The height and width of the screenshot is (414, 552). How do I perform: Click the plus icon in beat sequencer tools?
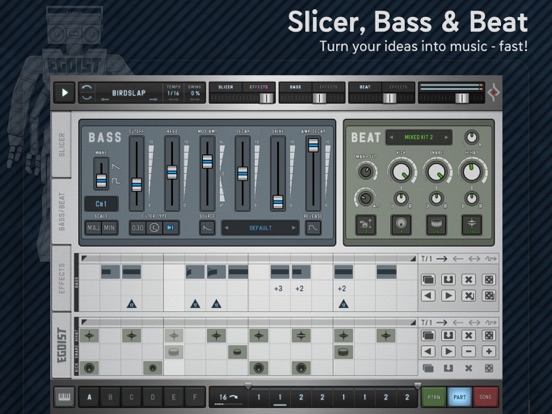489,351
